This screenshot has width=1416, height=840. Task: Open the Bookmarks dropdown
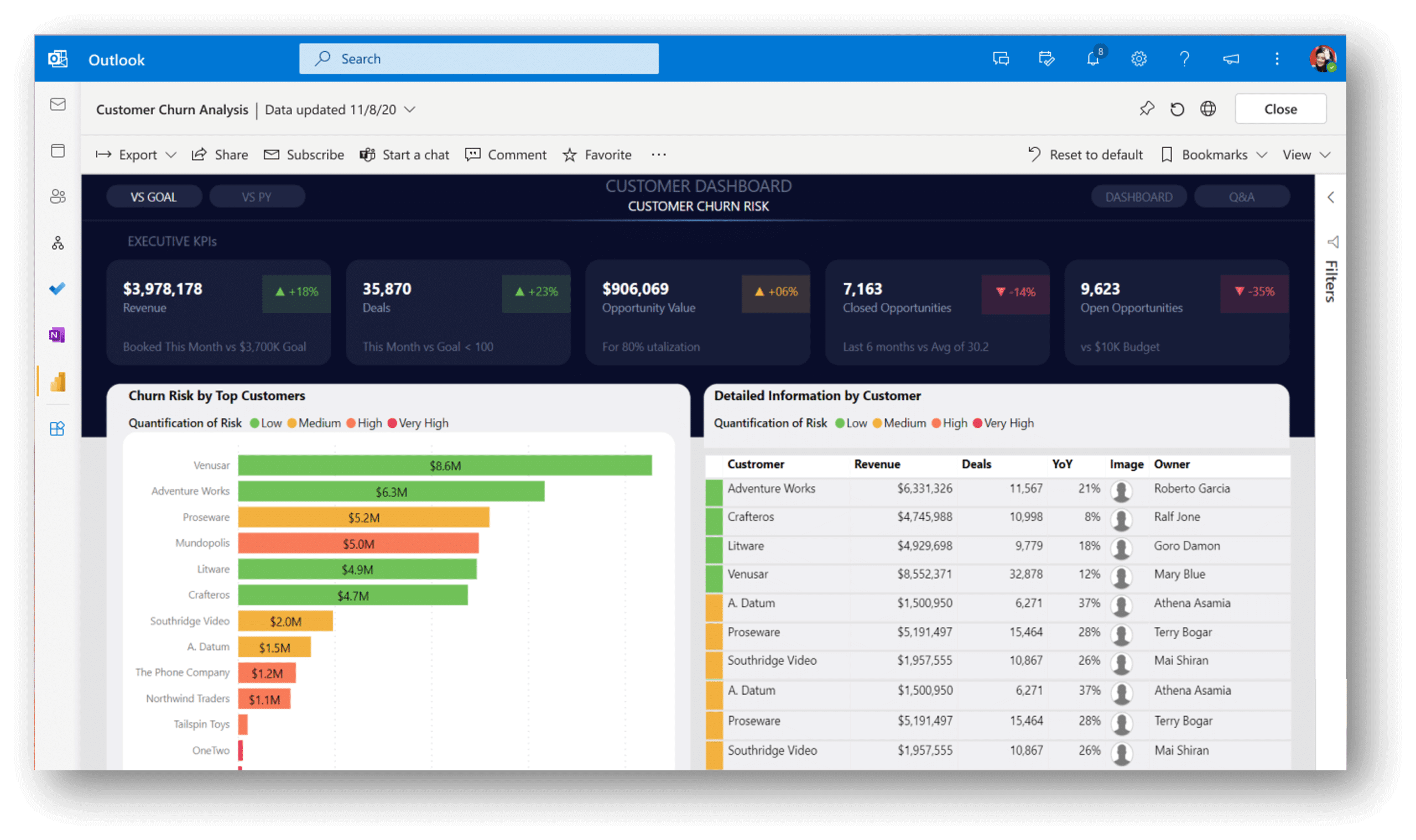pyautogui.click(x=1214, y=154)
